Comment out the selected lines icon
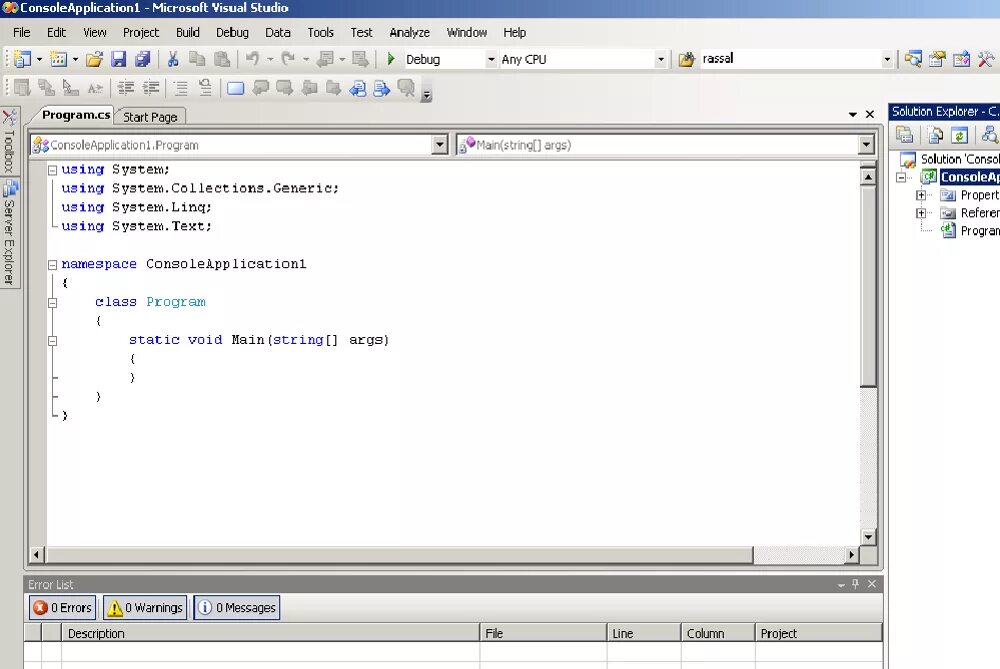This screenshot has width=1000, height=669. click(x=181, y=88)
